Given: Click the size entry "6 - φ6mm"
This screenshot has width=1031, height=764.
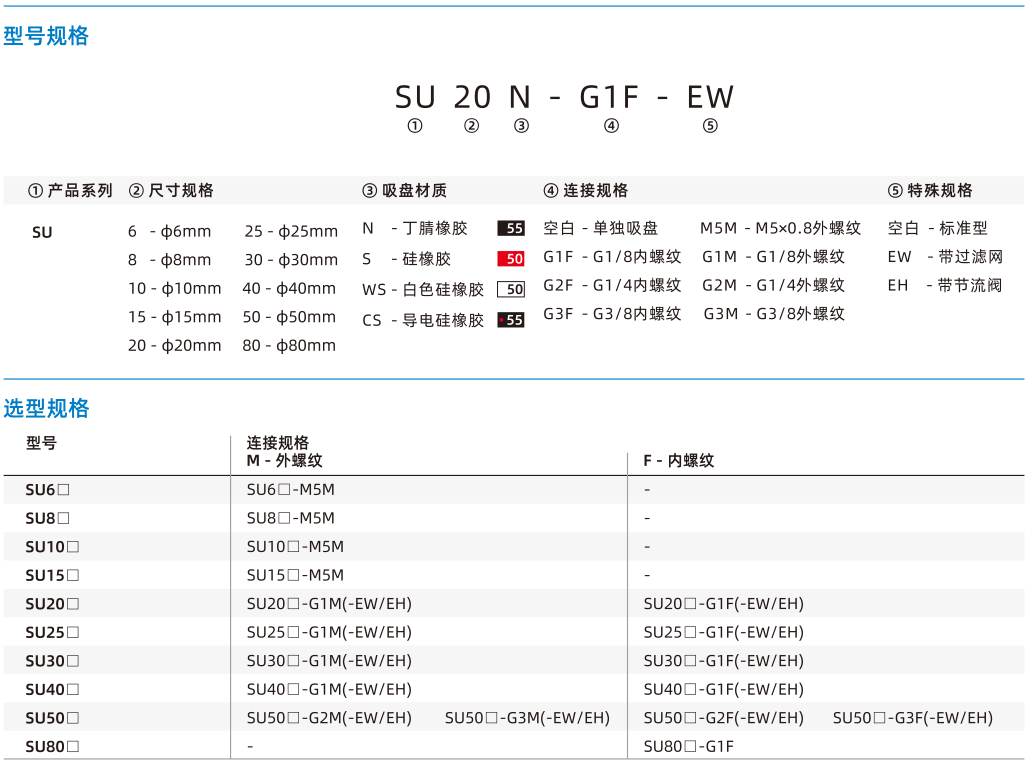Looking at the screenshot, I should click(170, 231).
